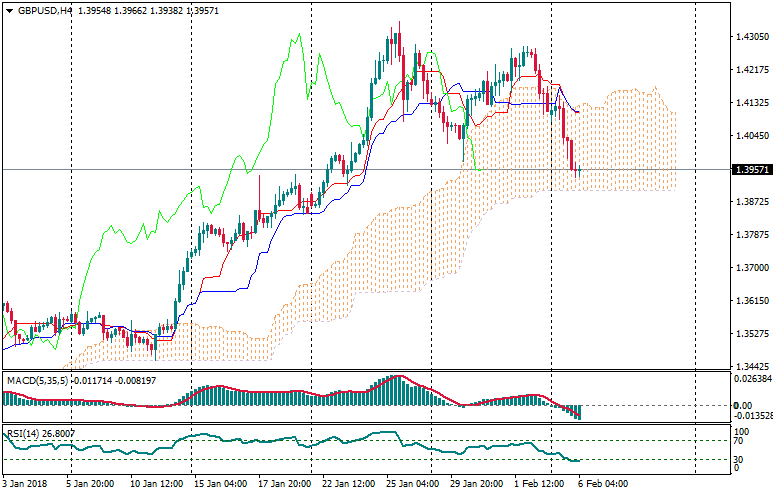
Task: Select the RSI(14) indicator label
Action: tap(26, 433)
